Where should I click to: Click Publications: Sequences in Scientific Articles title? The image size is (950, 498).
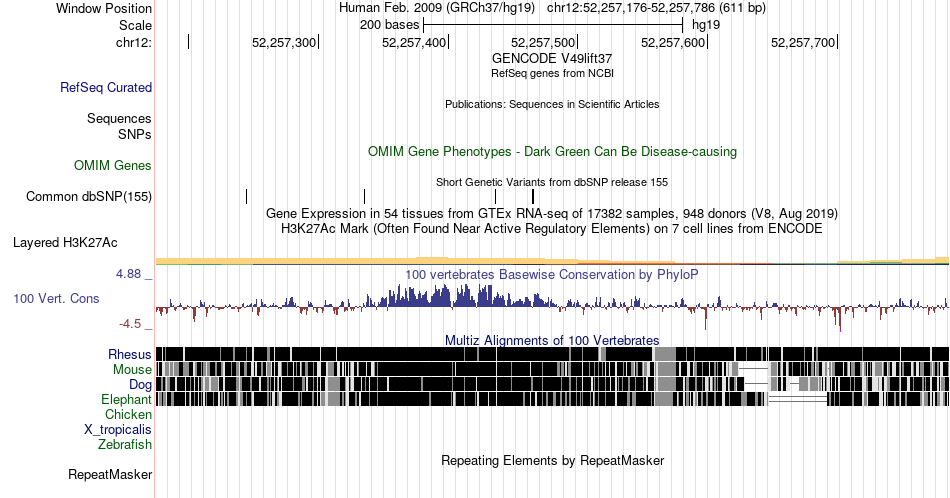point(552,104)
